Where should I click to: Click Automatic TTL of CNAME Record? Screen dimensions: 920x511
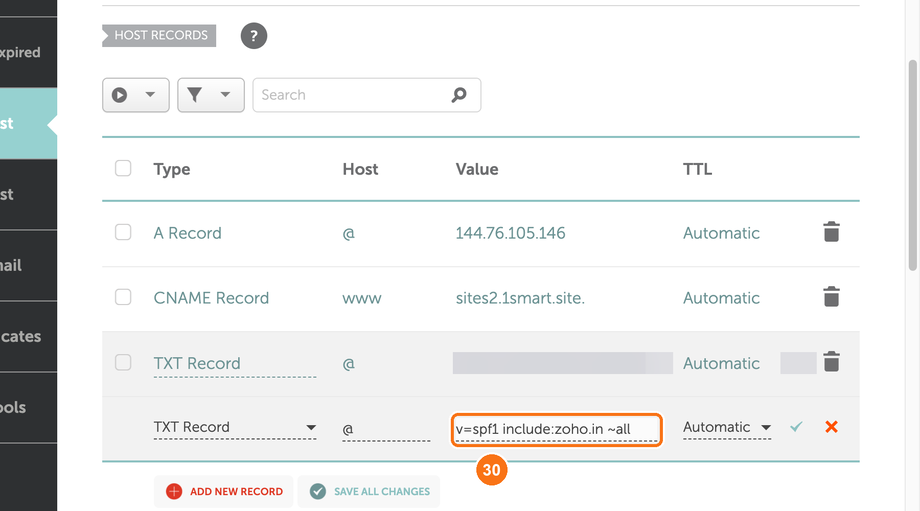tap(721, 298)
